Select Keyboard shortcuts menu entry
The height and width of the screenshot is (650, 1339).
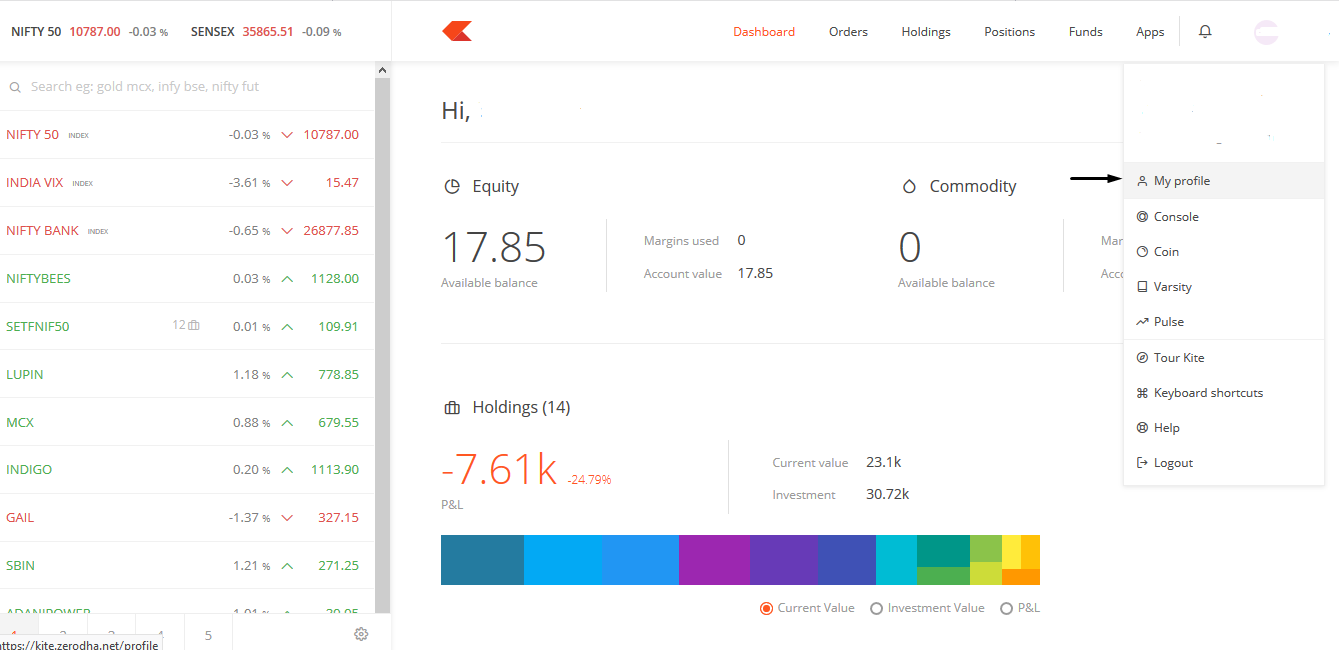click(x=1224, y=392)
